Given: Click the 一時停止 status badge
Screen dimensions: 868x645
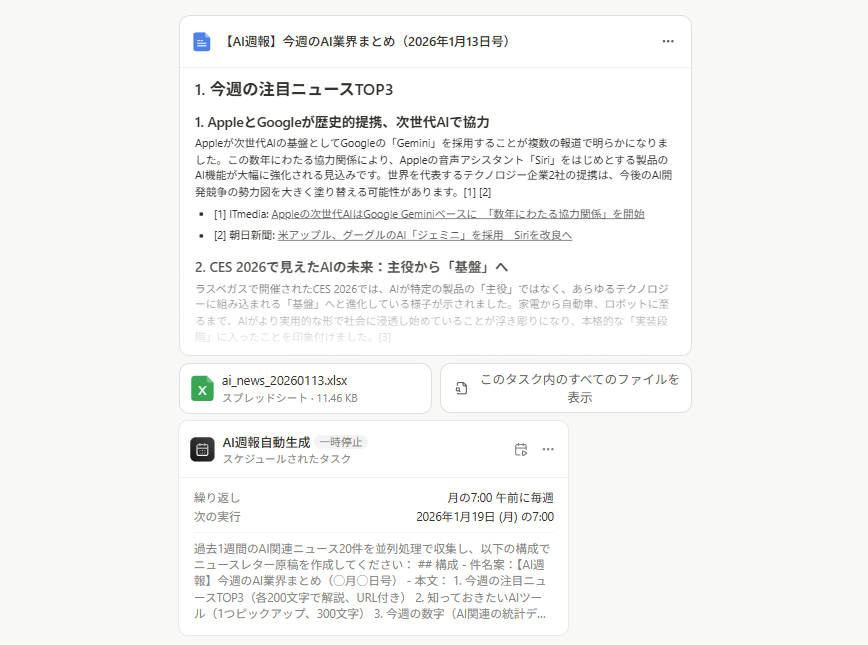Looking at the screenshot, I should coord(342,442).
